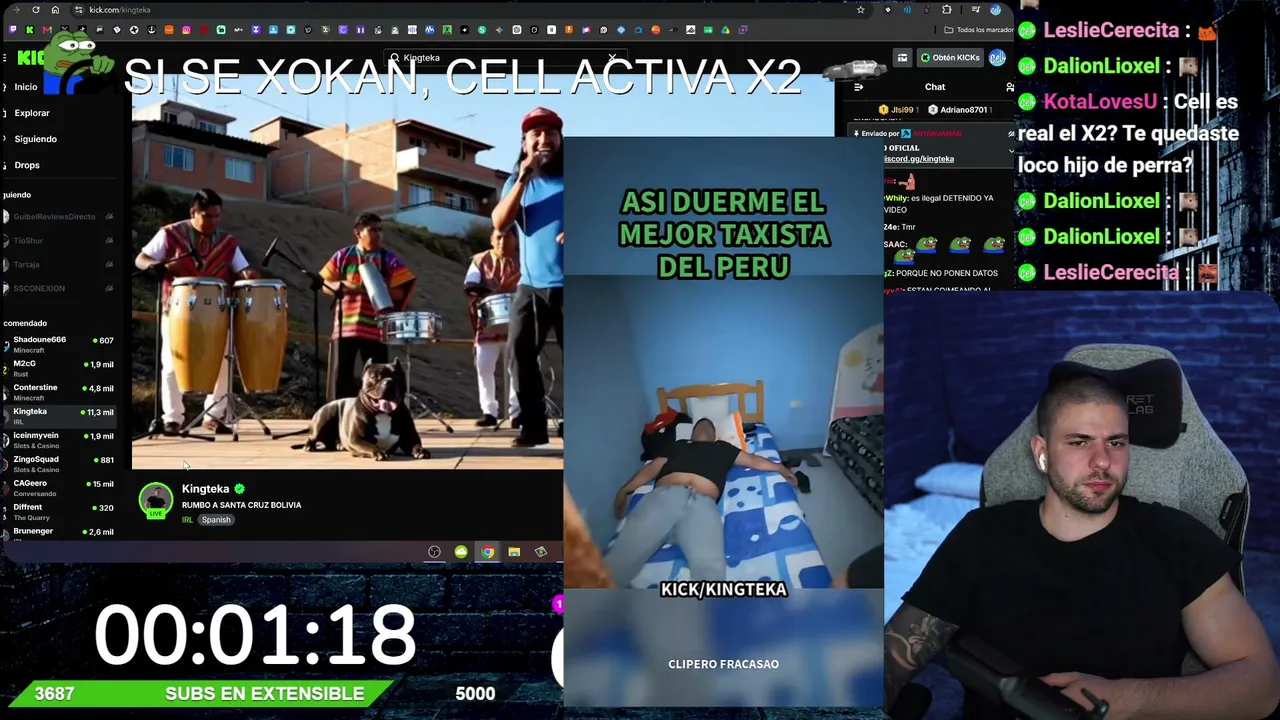Open Siguiendo in Kick sidebar
1280x720 pixels.
click(35, 139)
